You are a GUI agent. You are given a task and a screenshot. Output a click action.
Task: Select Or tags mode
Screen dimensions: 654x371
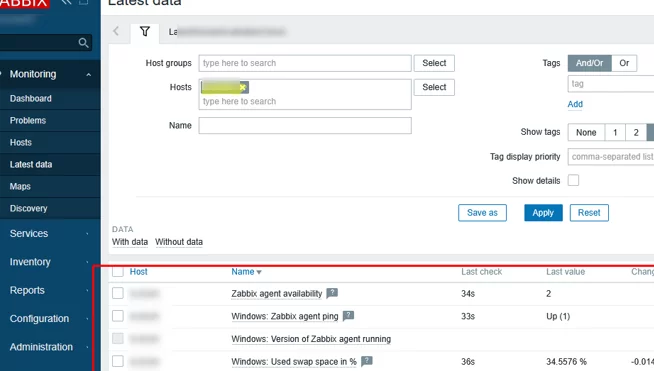point(624,63)
